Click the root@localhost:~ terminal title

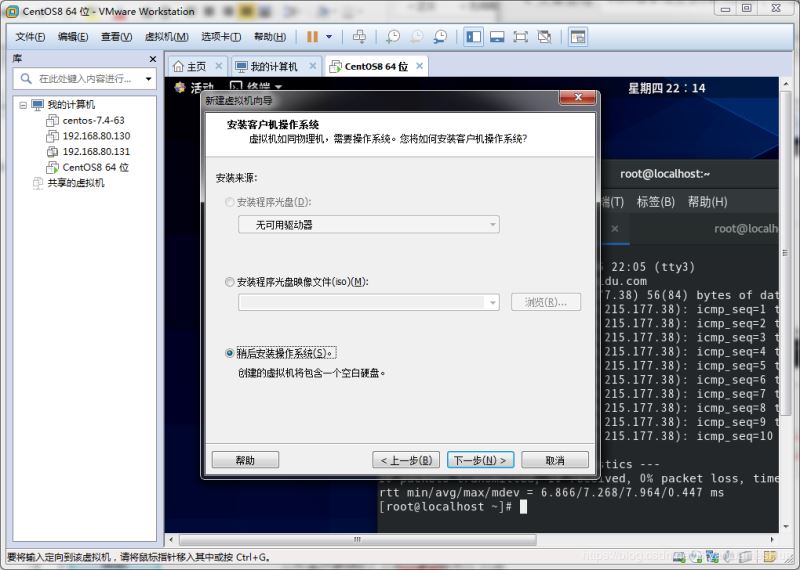(665, 174)
